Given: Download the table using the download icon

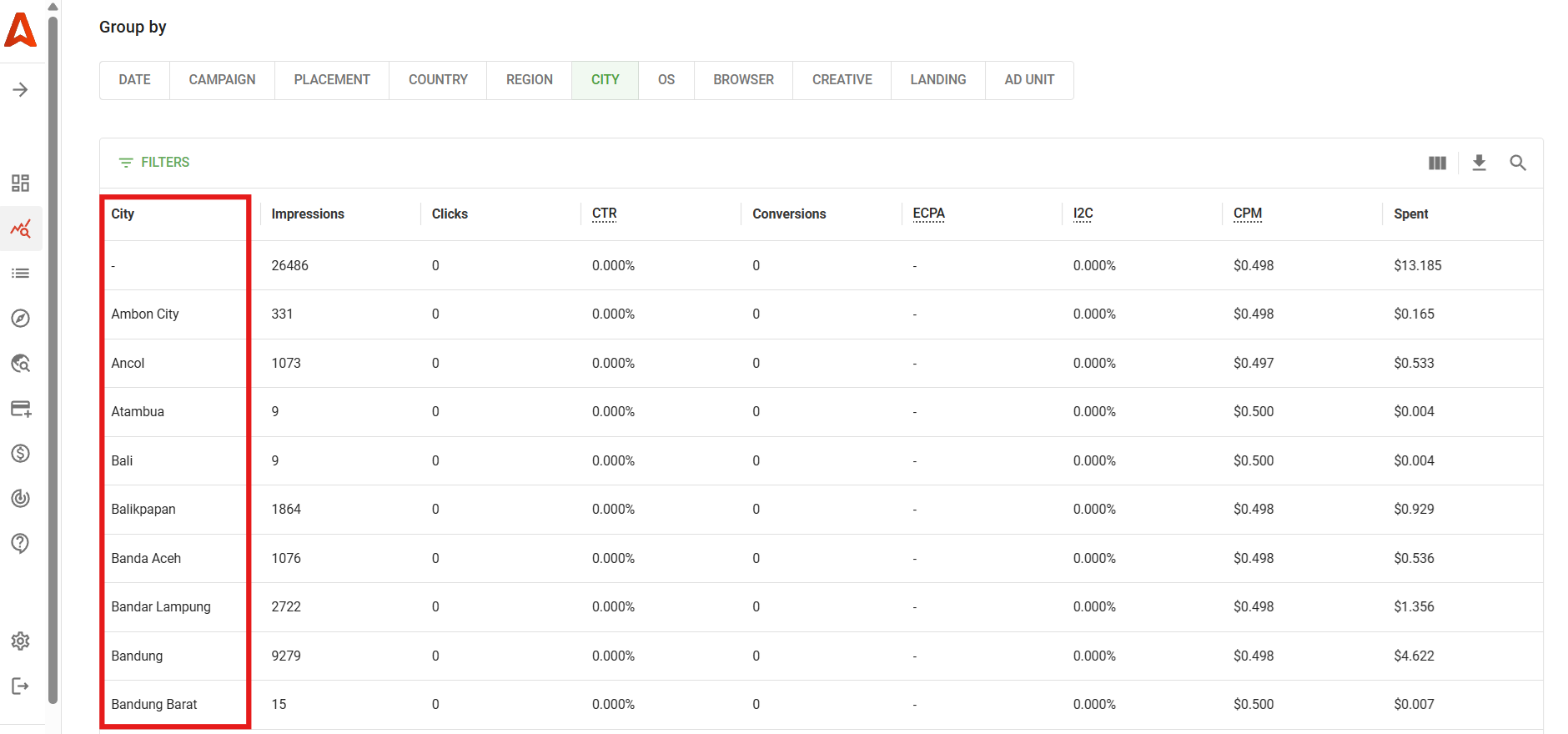Looking at the screenshot, I should click(x=1479, y=163).
